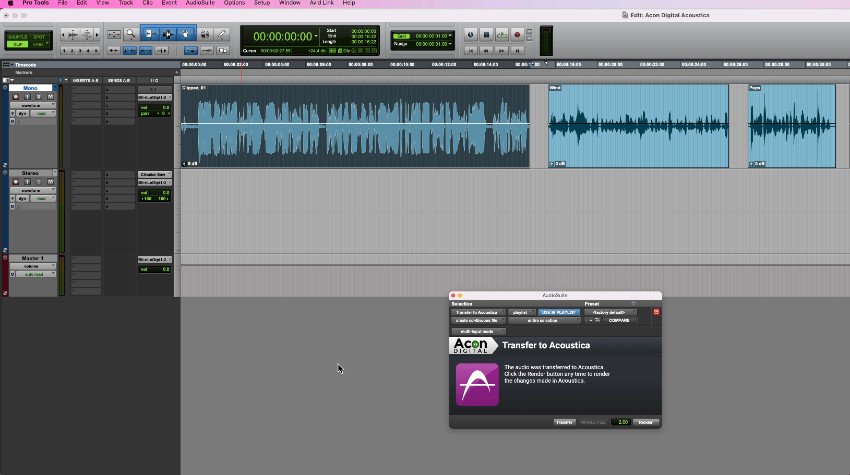Click the main counter 00:00:00:00

point(283,37)
